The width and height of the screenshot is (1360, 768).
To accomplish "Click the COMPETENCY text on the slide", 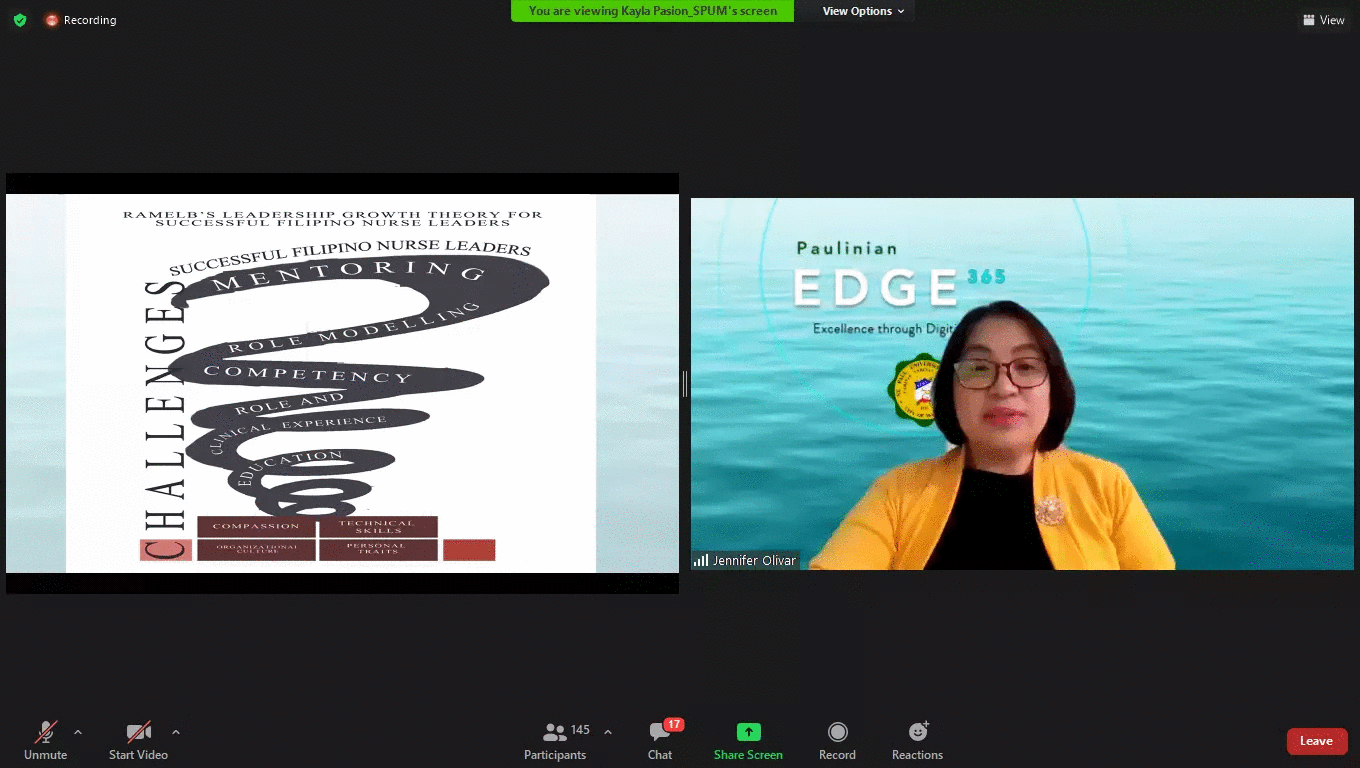I will click(308, 374).
